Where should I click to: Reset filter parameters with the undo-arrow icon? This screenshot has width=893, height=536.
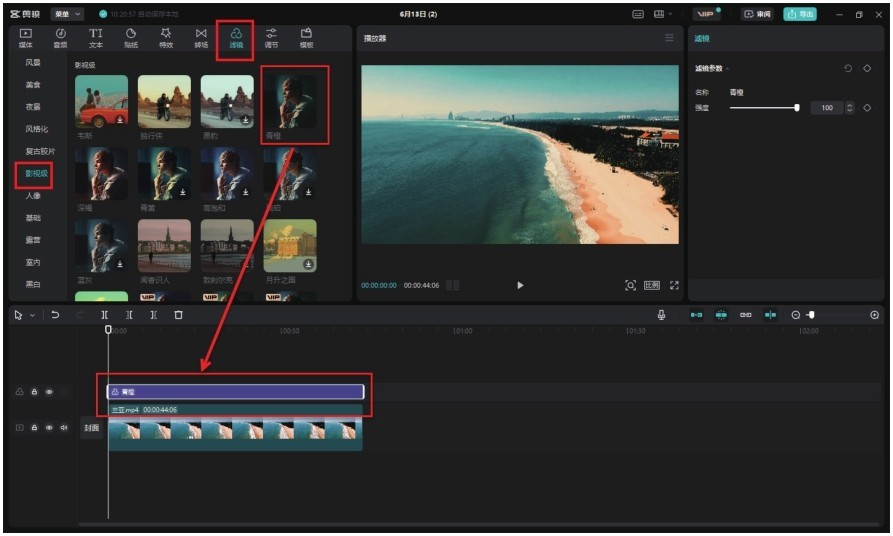click(848, 68)
